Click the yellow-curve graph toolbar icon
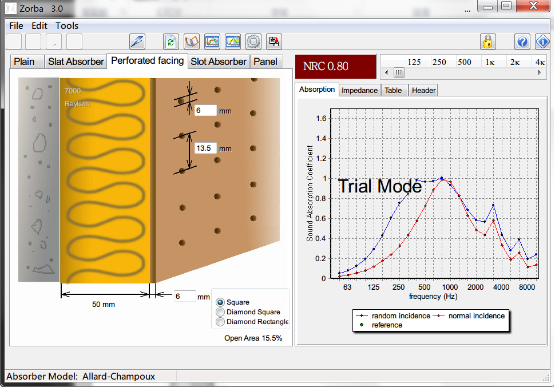 point(233,41)
